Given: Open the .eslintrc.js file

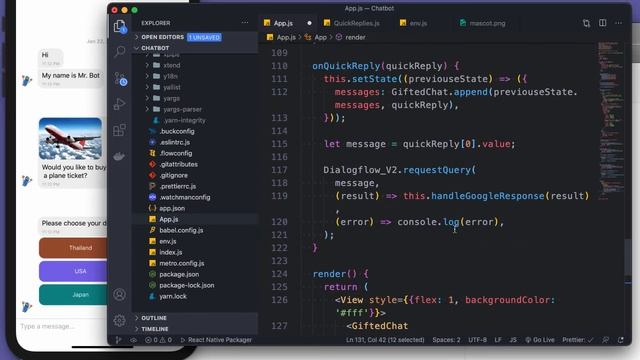Looking at the screenshot, I should pos(175,142).
